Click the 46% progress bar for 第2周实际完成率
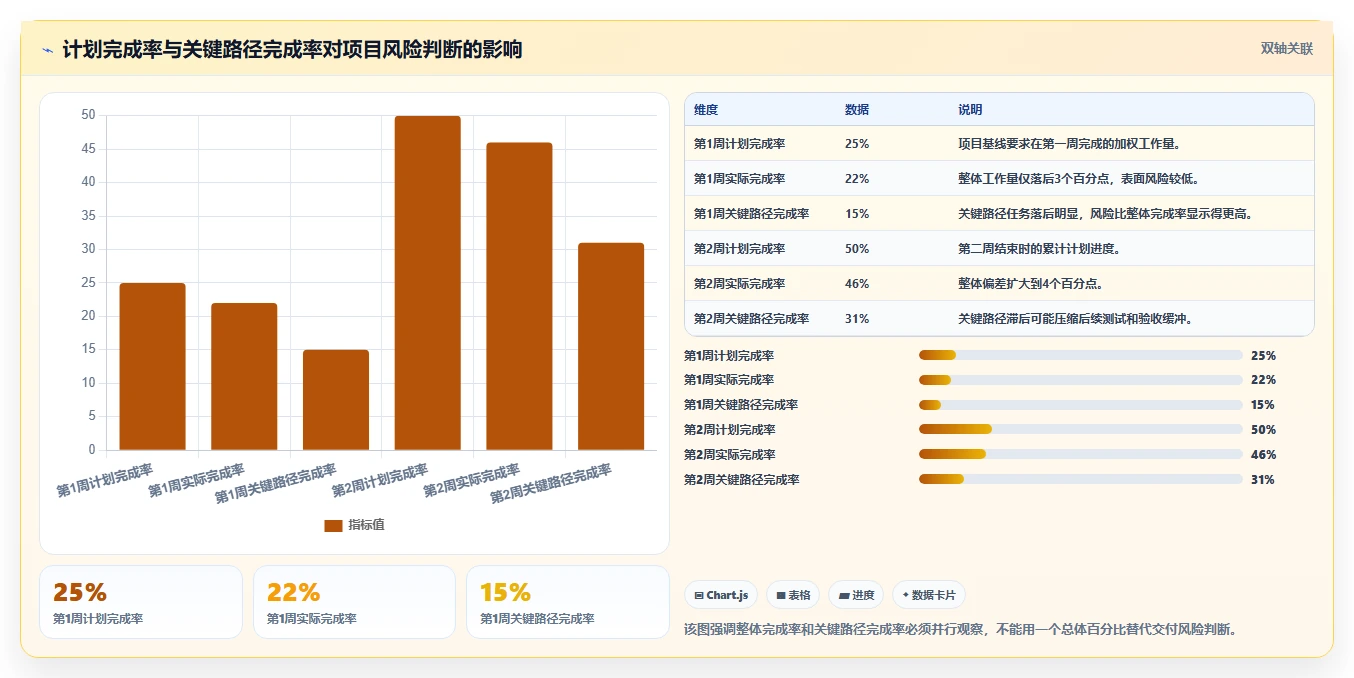The height and width of the screenshot is (678, 1354). pyautogui.click(x=1081, y=455)
